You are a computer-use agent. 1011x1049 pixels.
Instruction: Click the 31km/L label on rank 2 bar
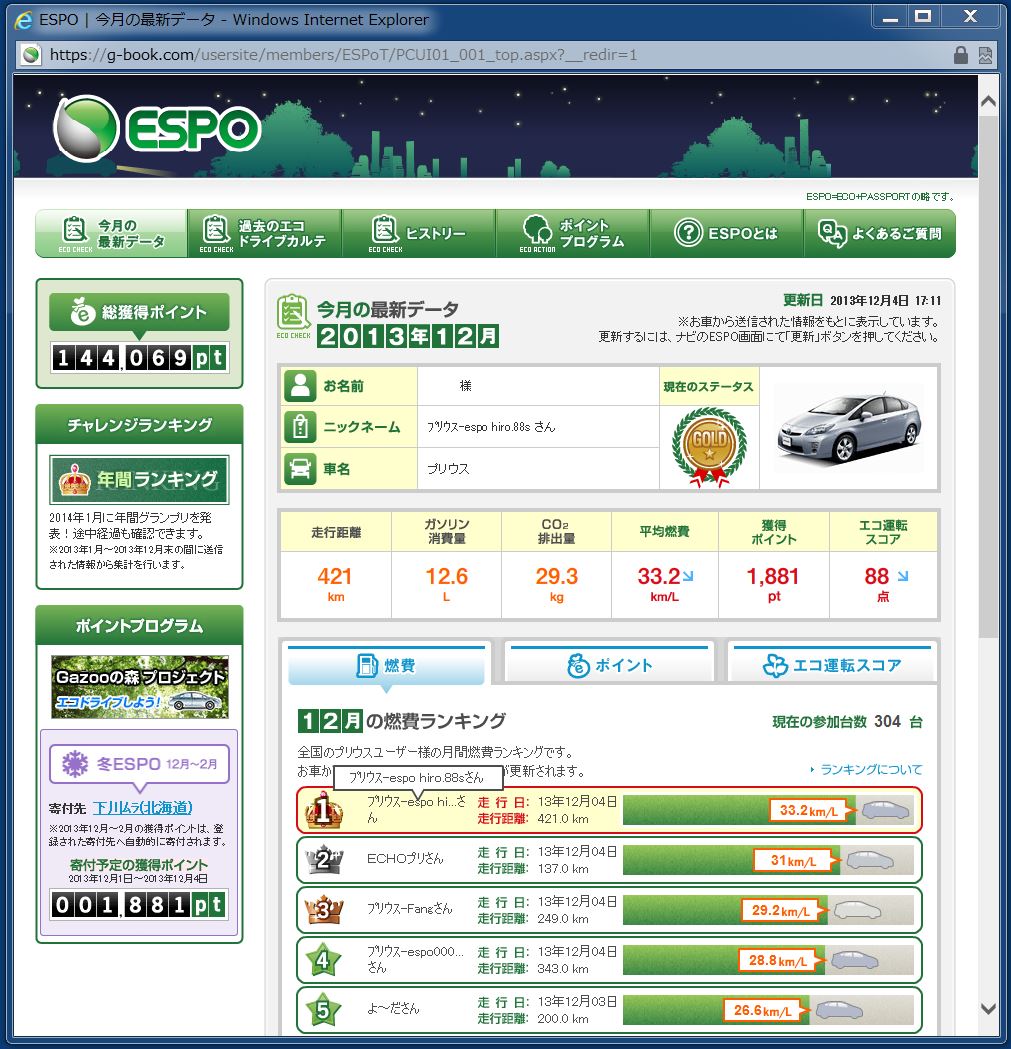pos(793,860)
